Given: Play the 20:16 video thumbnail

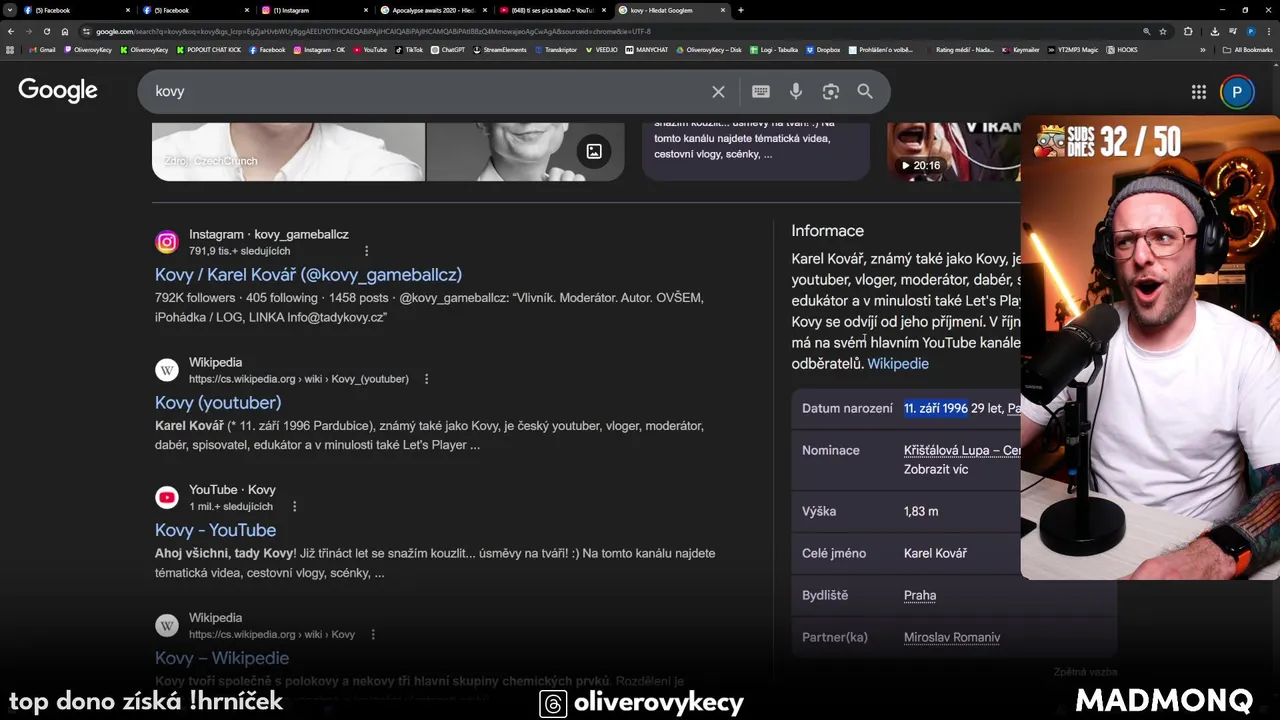Looking at the screenshot, I should [955, 152].
